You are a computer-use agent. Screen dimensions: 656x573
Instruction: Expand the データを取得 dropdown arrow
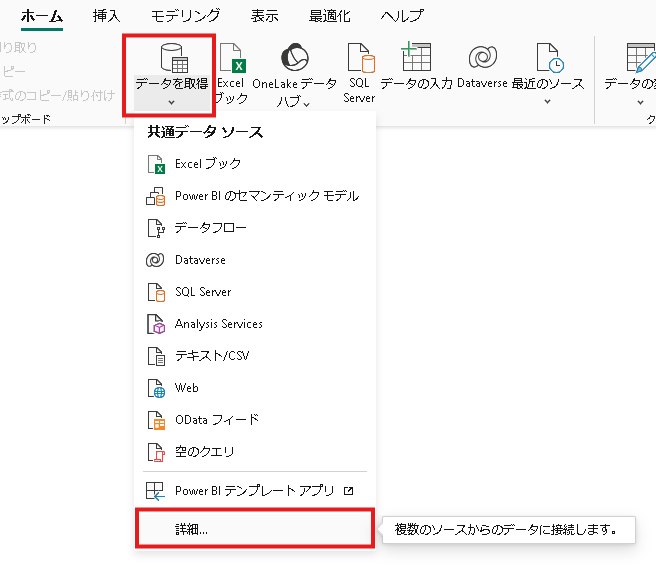click(172, 102)
